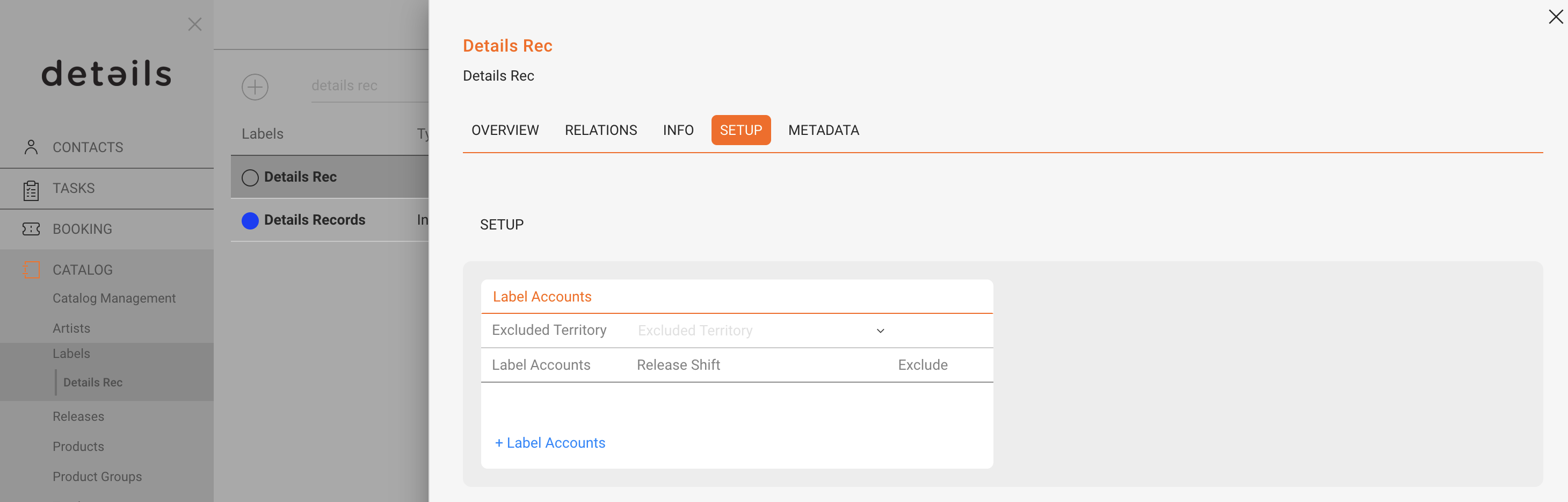
Task: Open Catalog Management in sidebar
Action: pyautogui.click(x=114, y=298)
